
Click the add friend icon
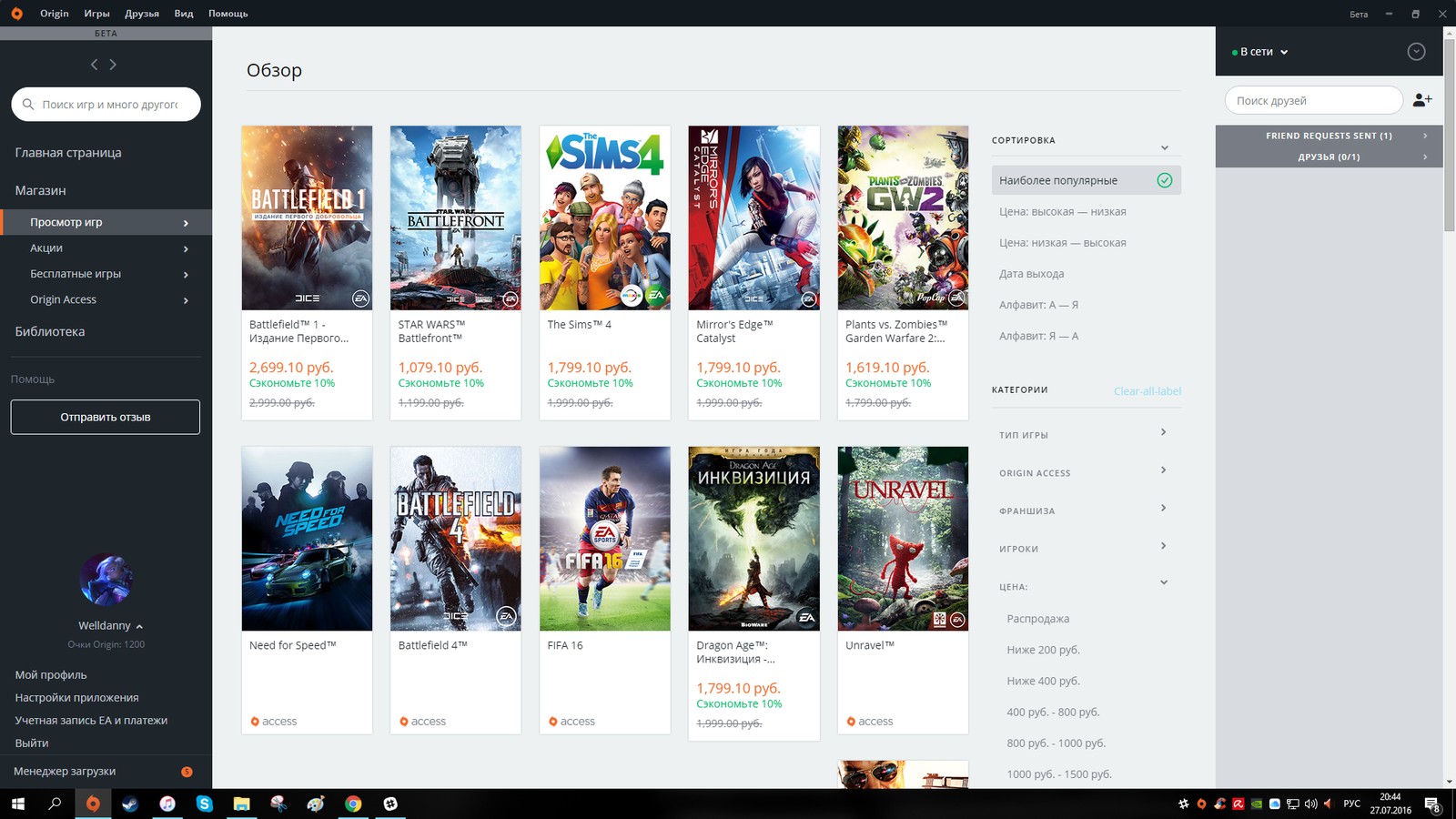click(x=1421, y=100)
